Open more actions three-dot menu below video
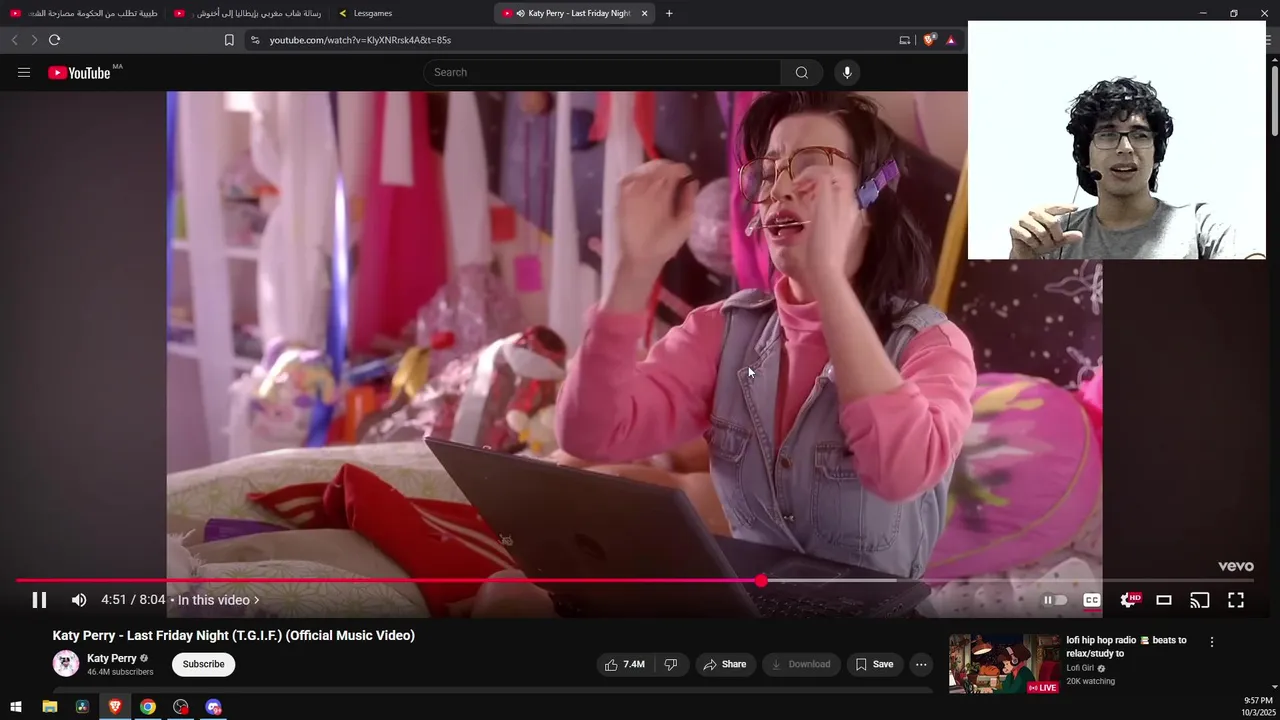This screenshot has width=1280, height=720. coord(921,664)
